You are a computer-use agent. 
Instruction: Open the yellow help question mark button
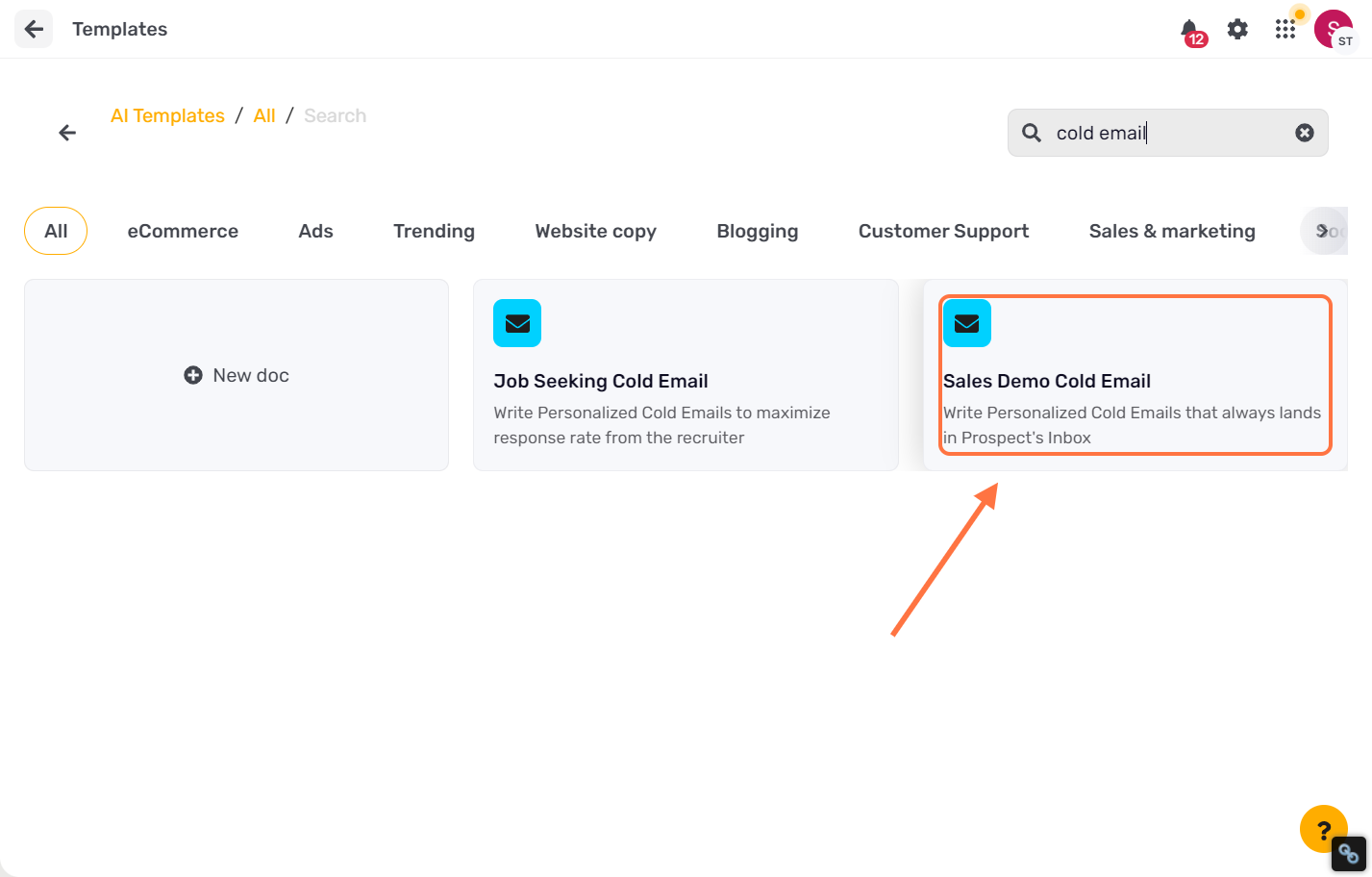pos(1323,828)
